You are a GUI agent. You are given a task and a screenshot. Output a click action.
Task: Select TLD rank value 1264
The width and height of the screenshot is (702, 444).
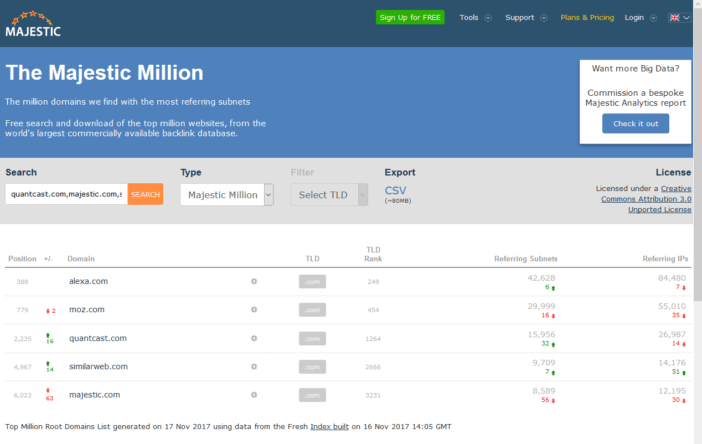[x=373, y=339]
